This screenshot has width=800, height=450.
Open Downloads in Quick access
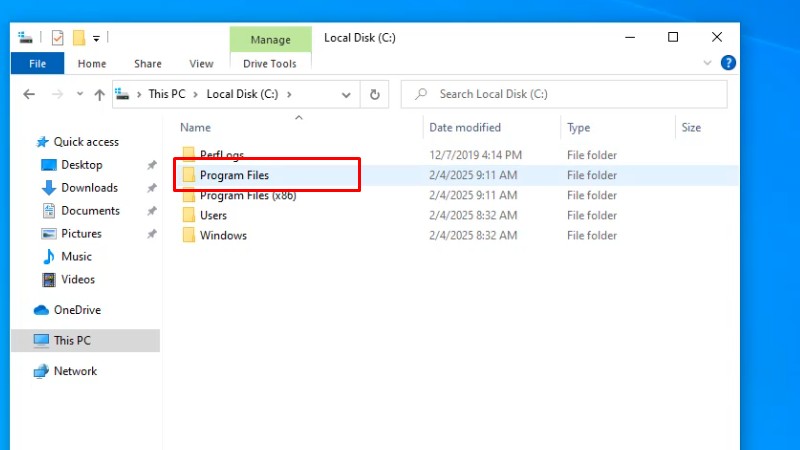coord(89,188)
